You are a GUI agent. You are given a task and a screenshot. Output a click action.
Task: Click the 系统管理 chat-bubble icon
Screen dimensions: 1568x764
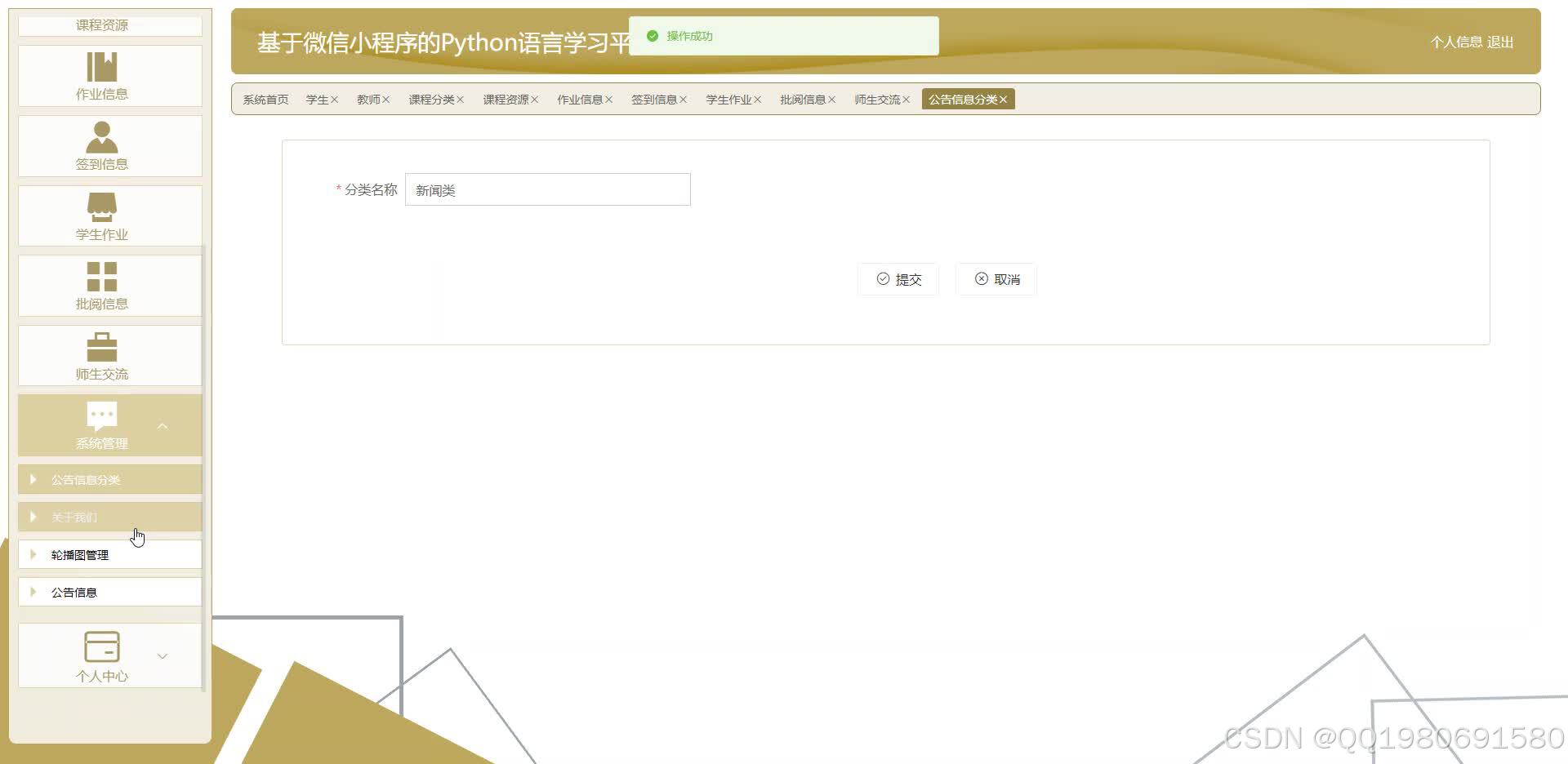(100, 415)
